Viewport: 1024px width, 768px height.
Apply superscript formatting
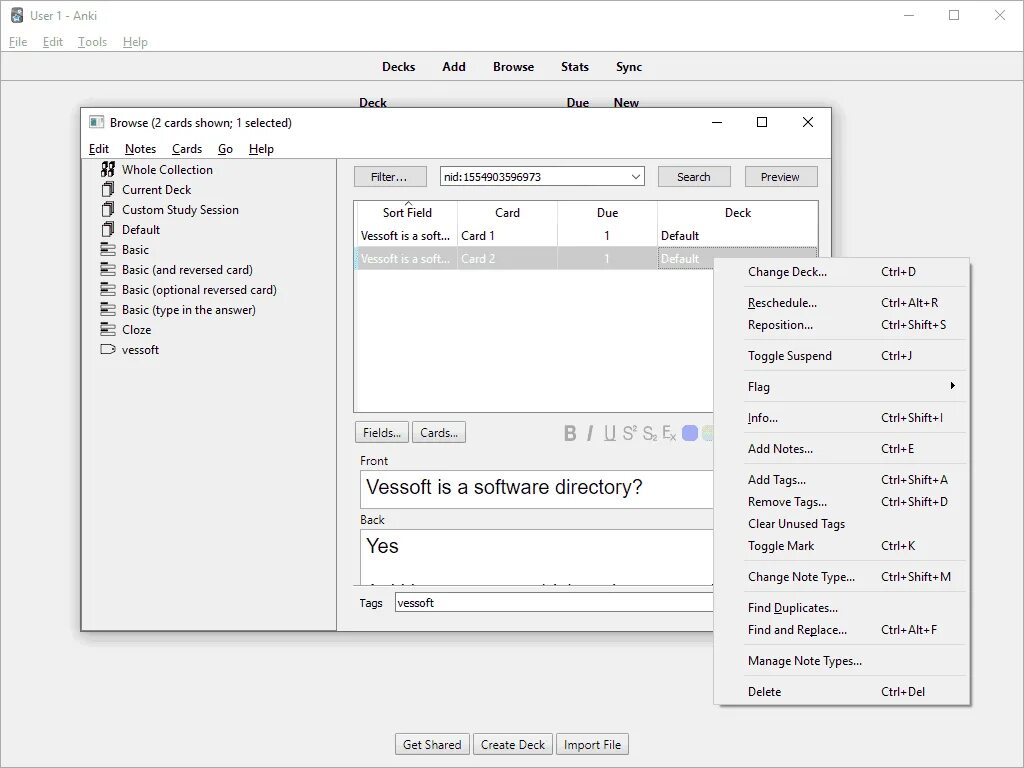coord(629,433)
